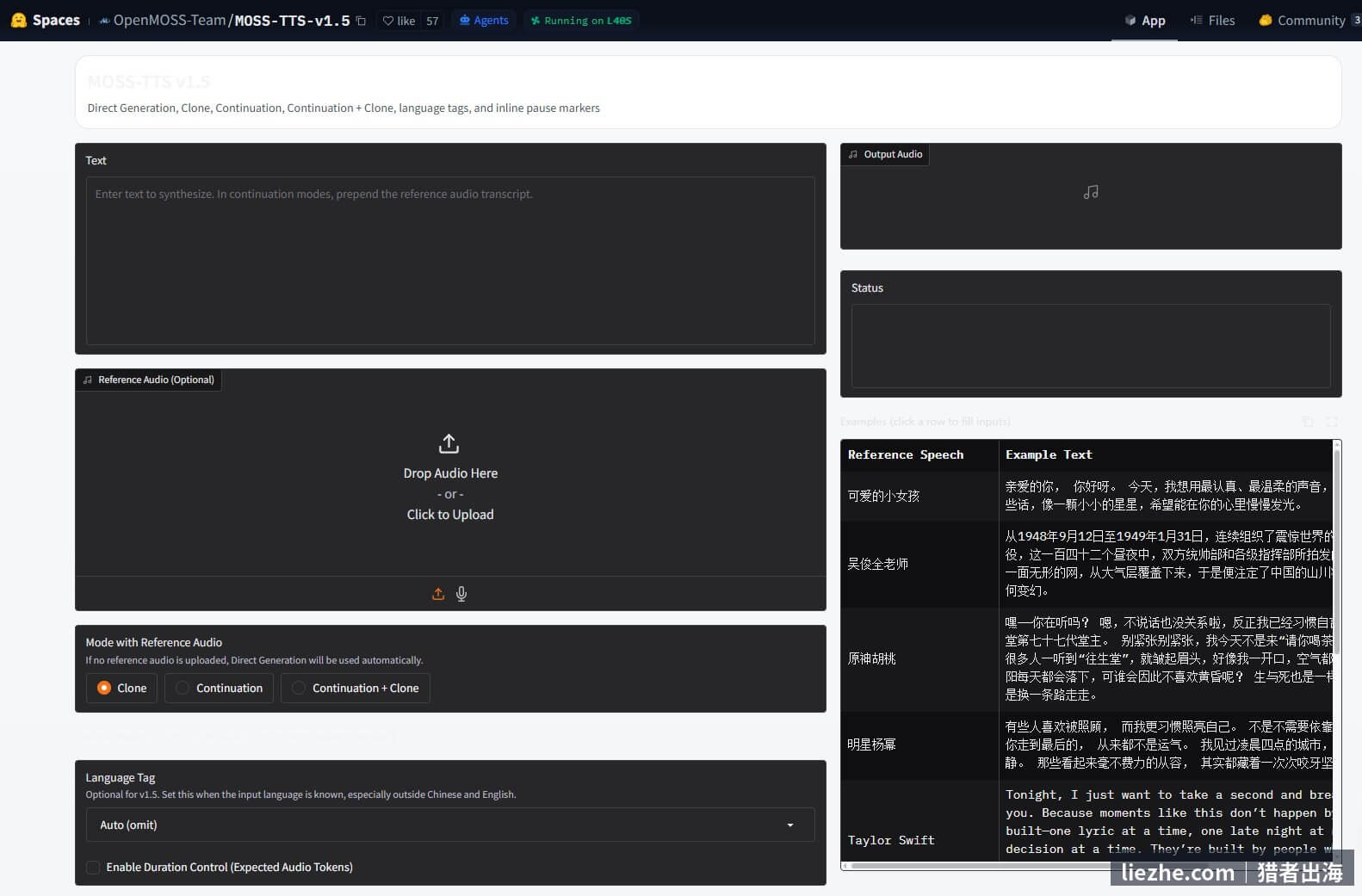This screenshot has width=1362, height=896.
Task: Click the App tab cube icon
Action: [1130, 21]
